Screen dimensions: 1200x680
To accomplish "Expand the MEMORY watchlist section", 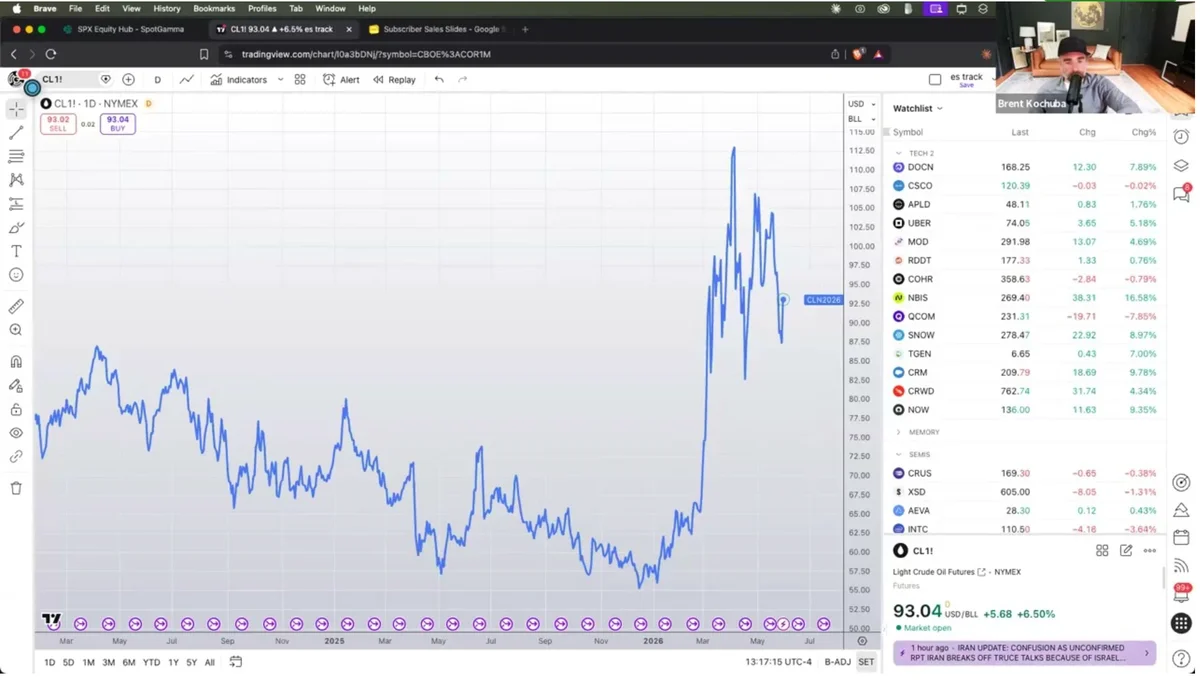I will (x=899, y=432).
